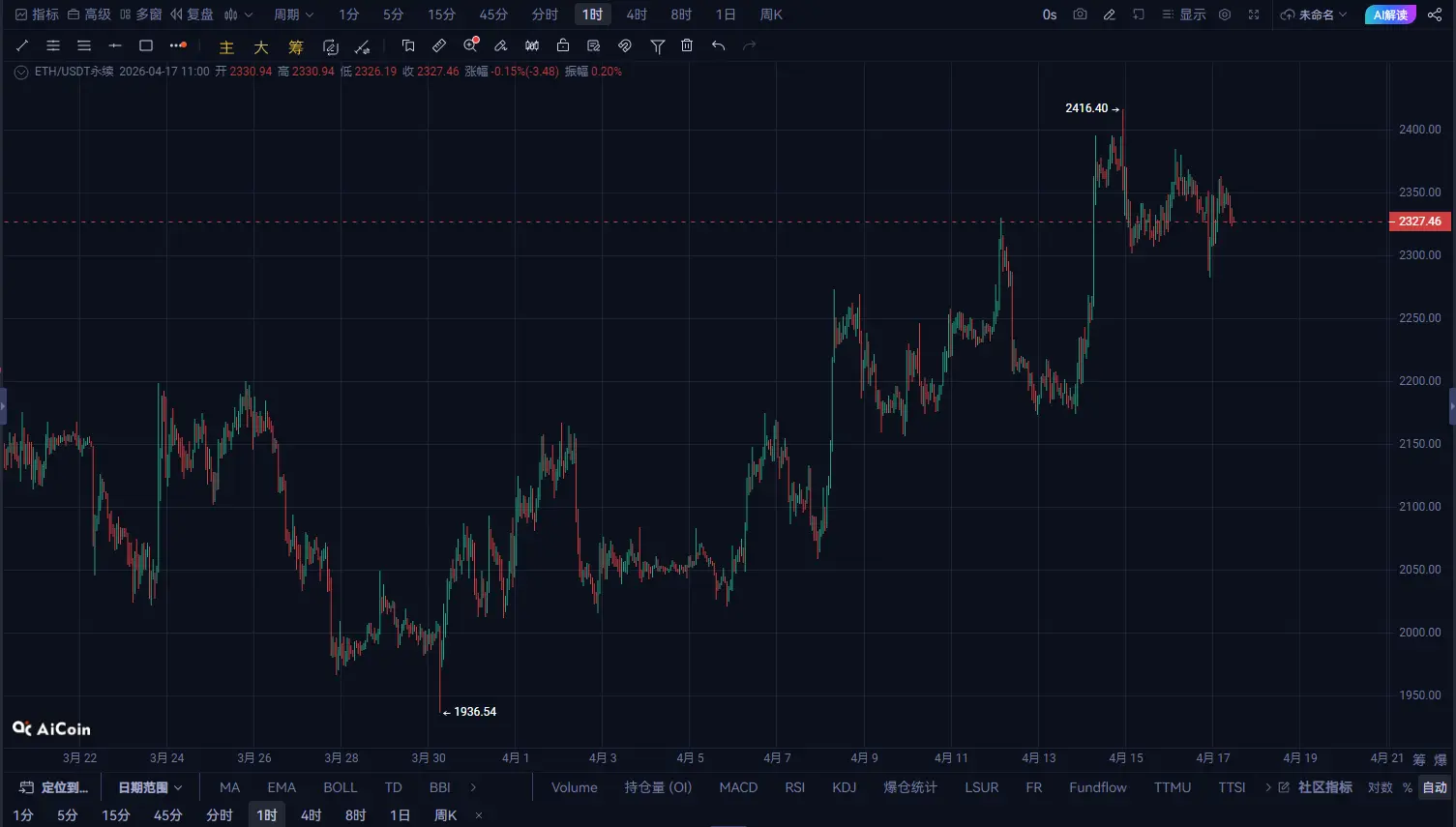Click the 0s countdown timer

(x=1050, y=15)
